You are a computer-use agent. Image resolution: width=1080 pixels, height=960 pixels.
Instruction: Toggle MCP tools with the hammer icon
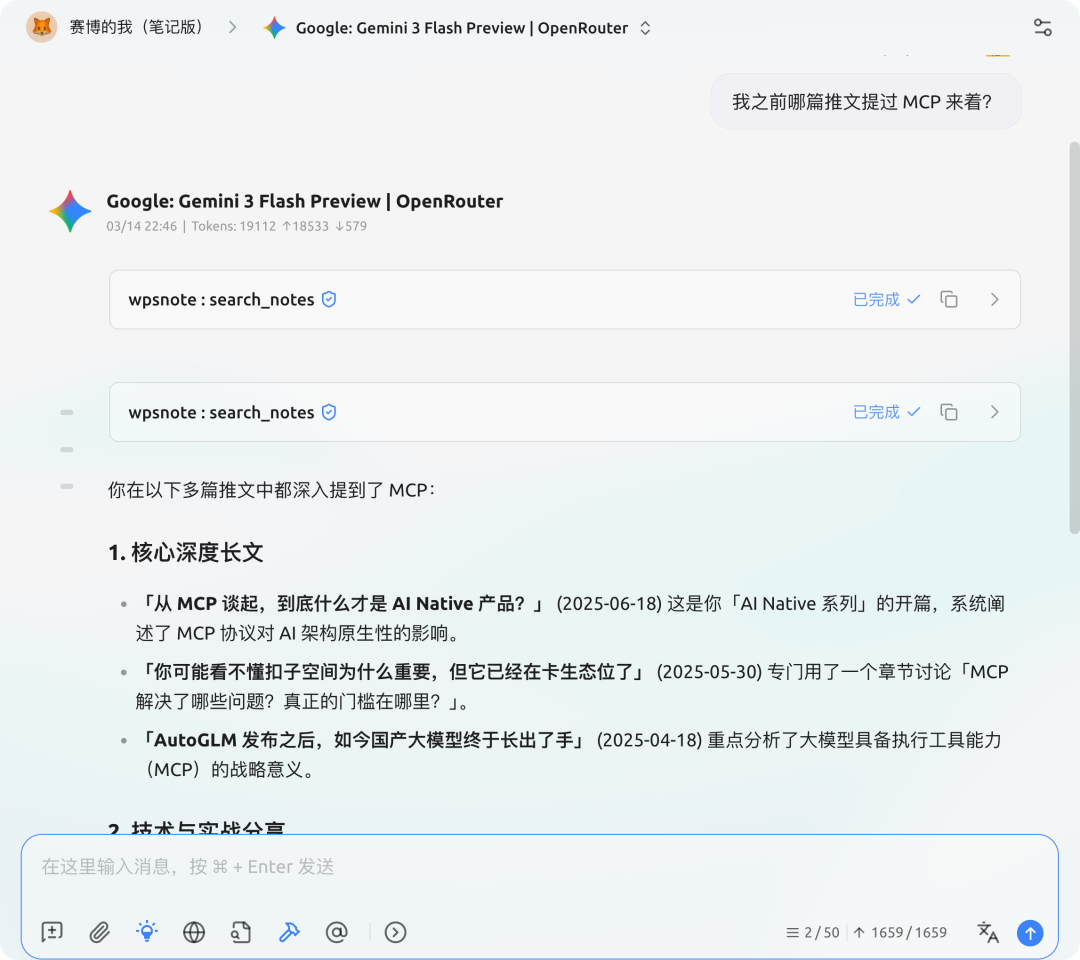click(x=289, y=932)
